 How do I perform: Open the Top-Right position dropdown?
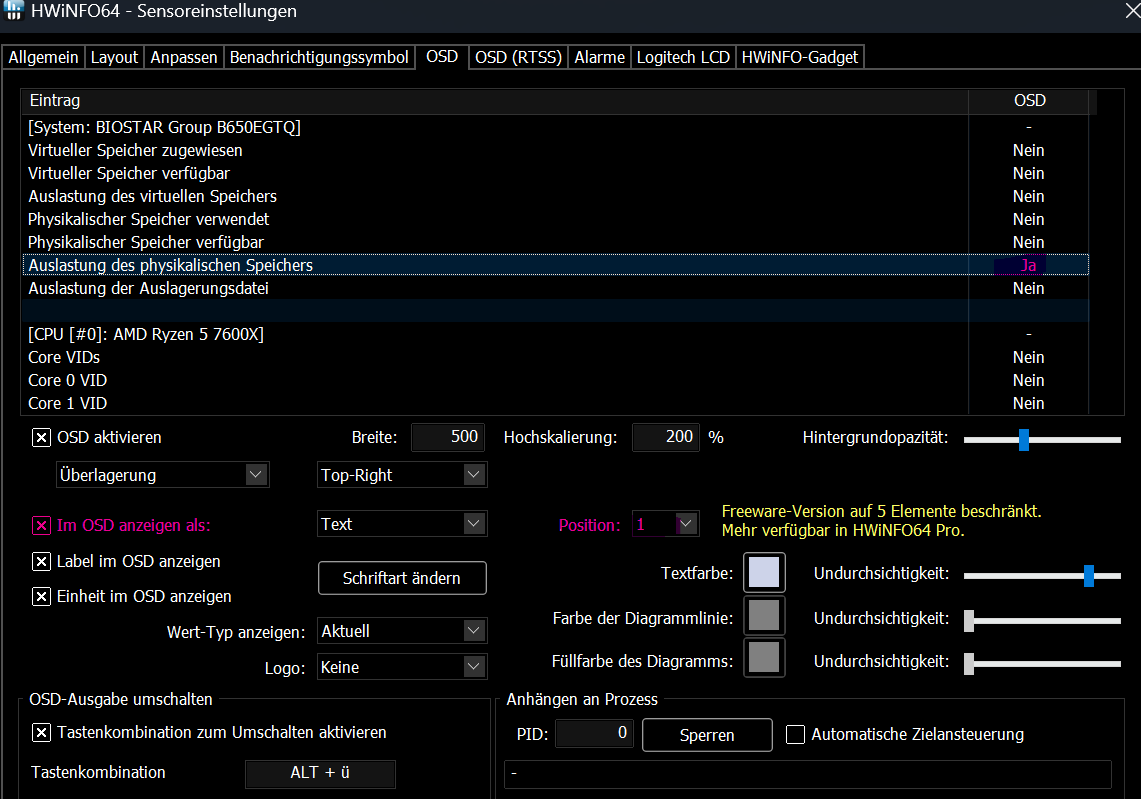[402, 475]
